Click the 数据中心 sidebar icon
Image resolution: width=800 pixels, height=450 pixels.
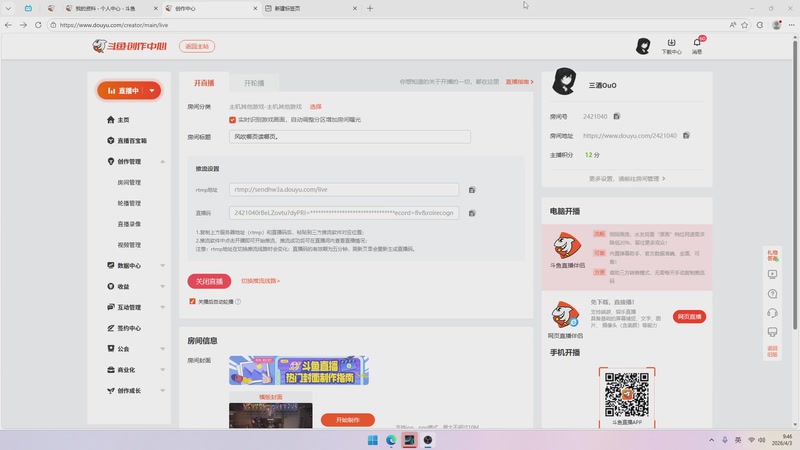[111, 265]
